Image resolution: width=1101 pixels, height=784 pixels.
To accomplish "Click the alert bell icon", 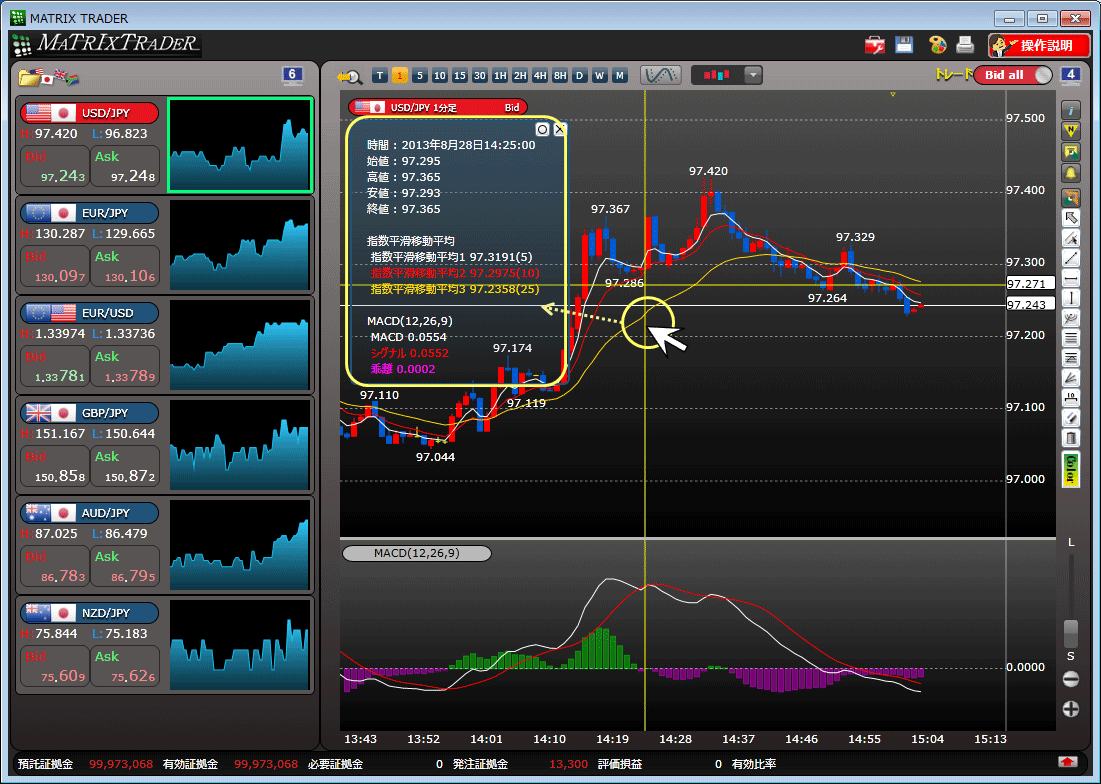I will click(1071, 173).
